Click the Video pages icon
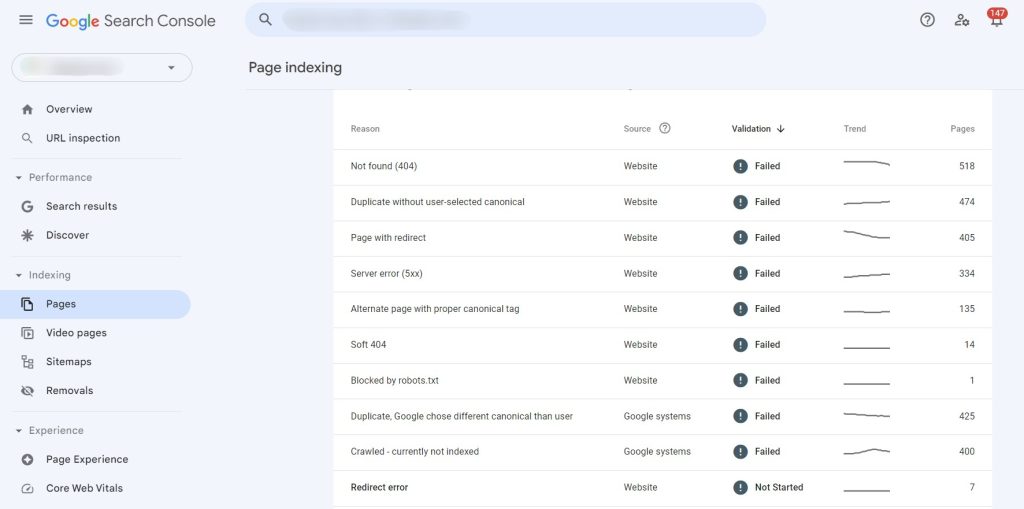This screenshot has width=1024, height=509. pos(27,333)
